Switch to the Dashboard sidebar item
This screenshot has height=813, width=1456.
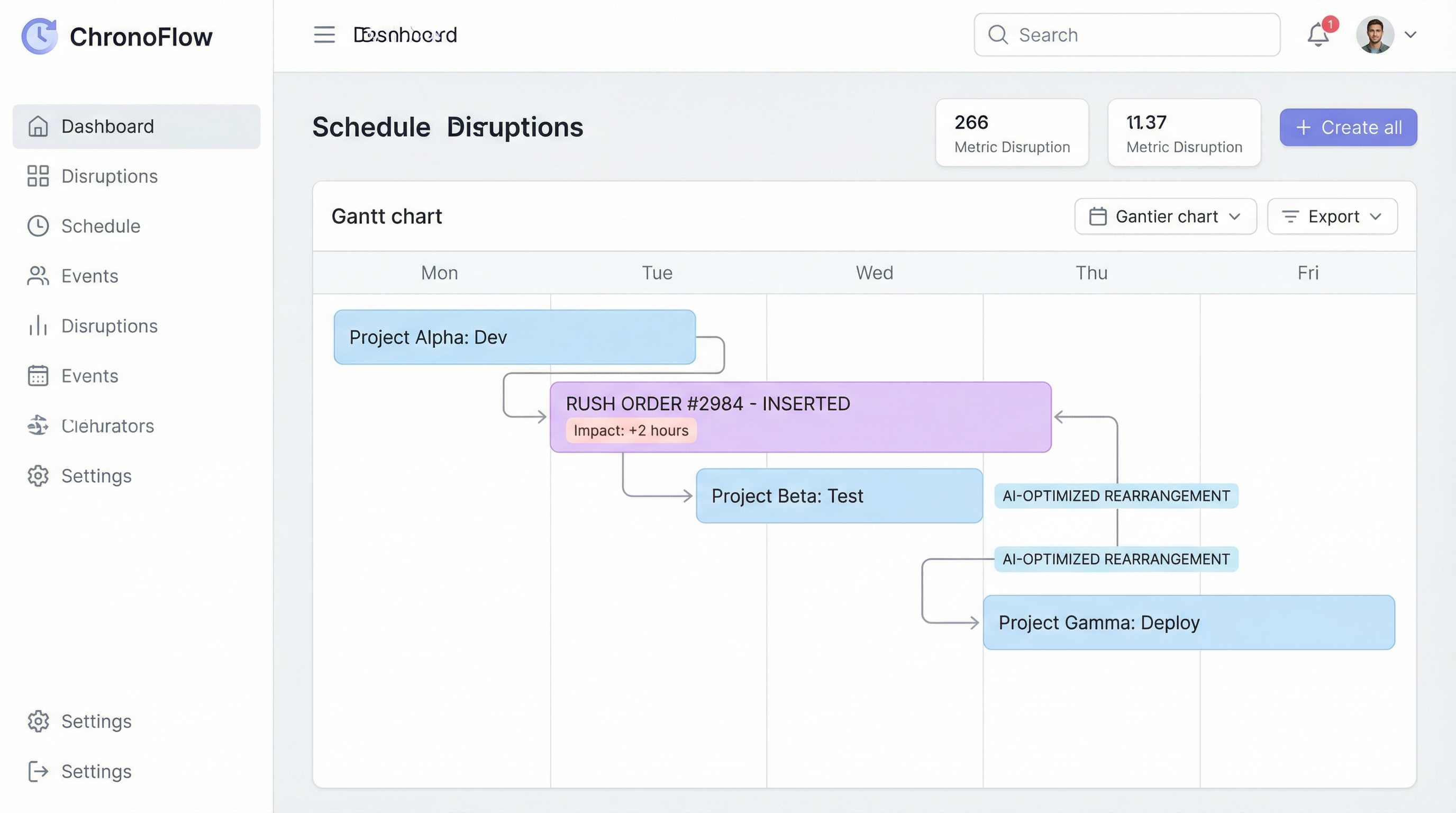(x=107, y=126)
